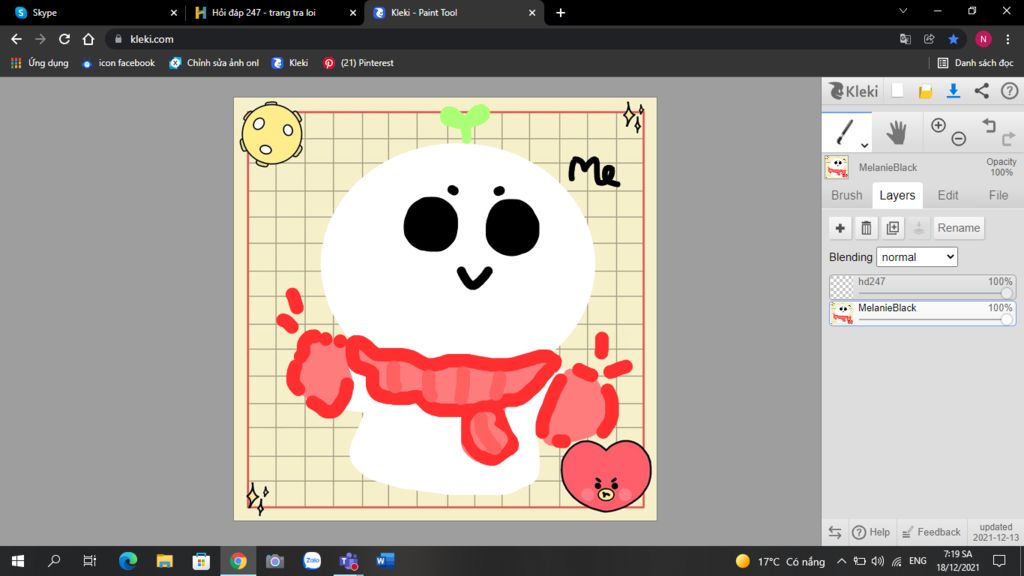Open an image file via folder icon
This screenshot has height=576, width=1024.
click(x=925, y=91)
